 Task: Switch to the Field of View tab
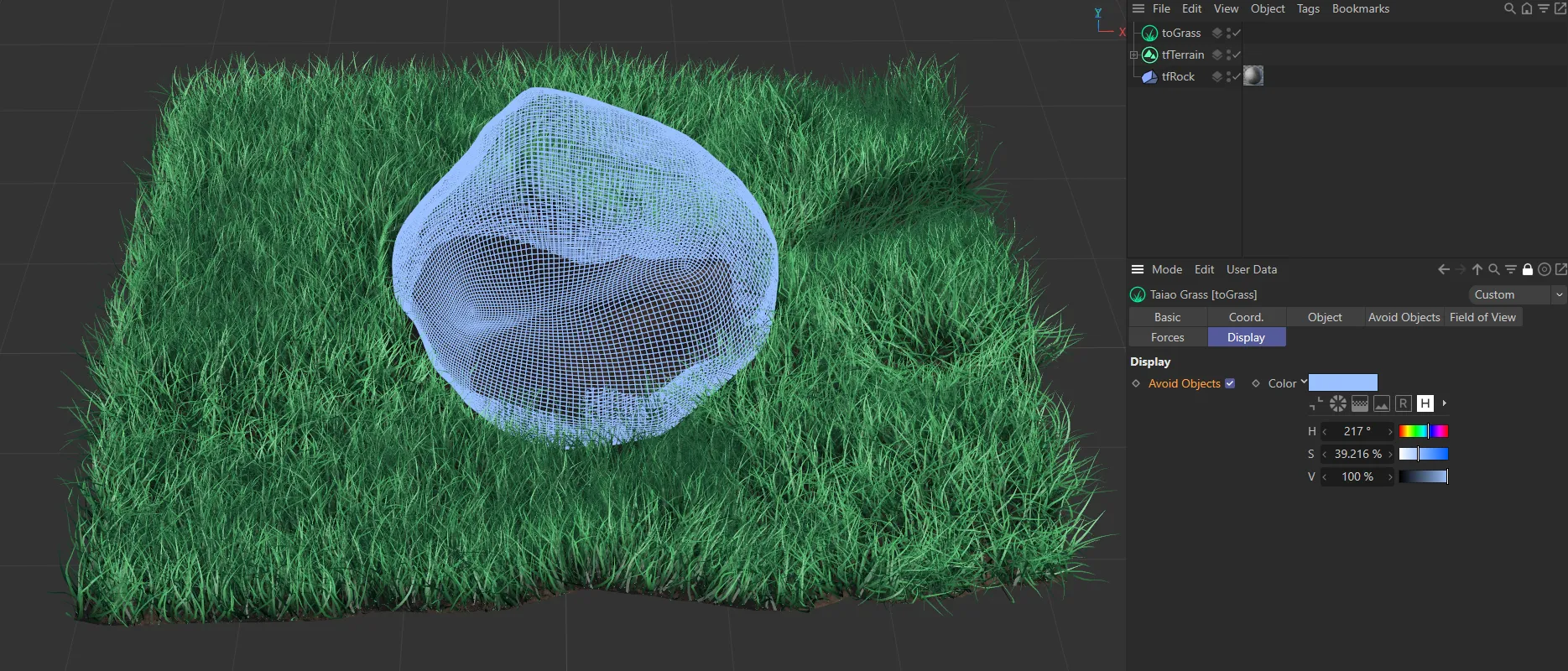(x=1482, y=317)
